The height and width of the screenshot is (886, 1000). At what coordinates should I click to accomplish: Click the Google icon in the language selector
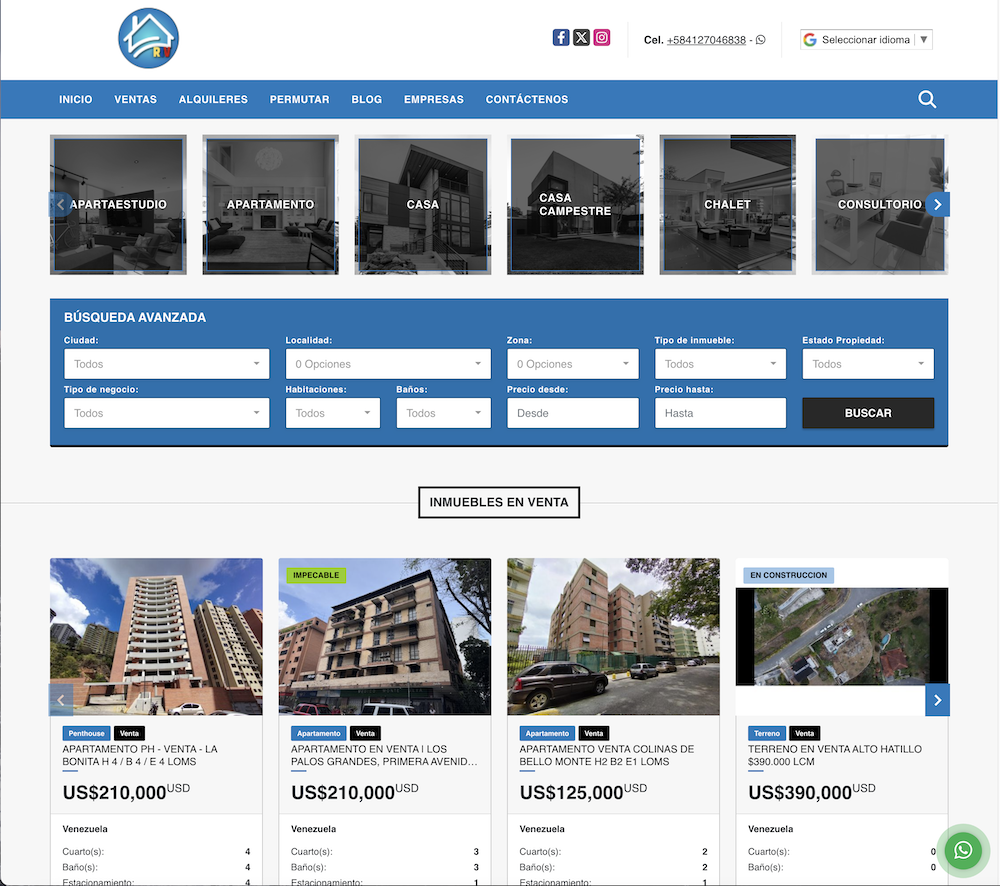pyautogui.click(x=809, y=39)
